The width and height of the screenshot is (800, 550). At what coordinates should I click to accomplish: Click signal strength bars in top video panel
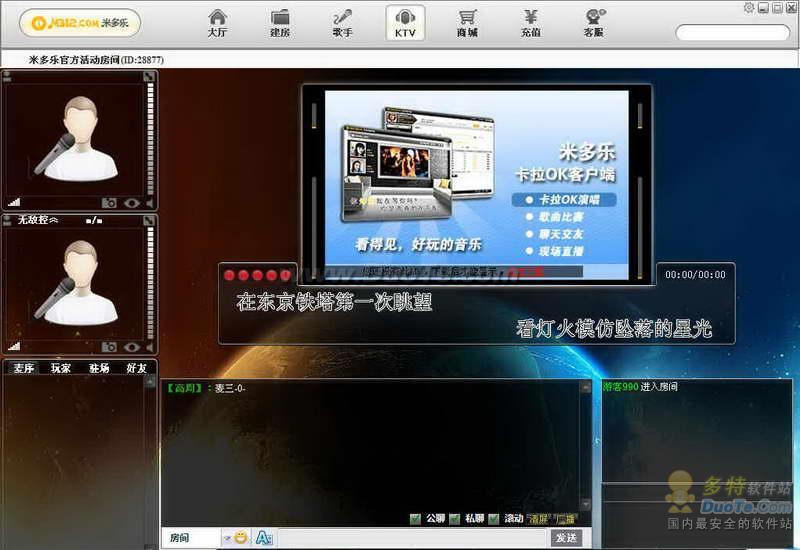14,202
